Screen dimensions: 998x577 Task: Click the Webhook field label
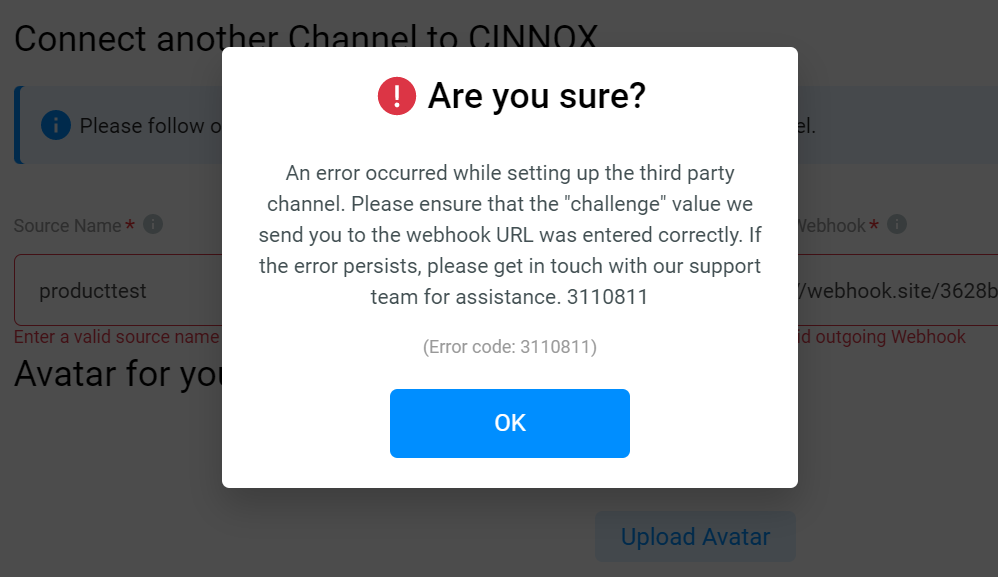832,225
